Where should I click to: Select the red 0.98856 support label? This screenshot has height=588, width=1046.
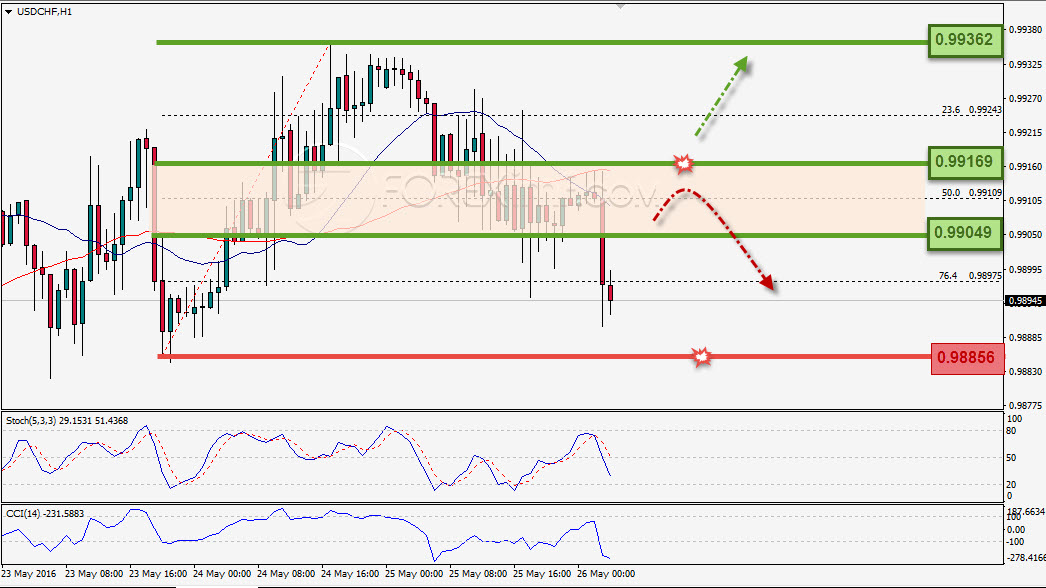click(967, 358)
